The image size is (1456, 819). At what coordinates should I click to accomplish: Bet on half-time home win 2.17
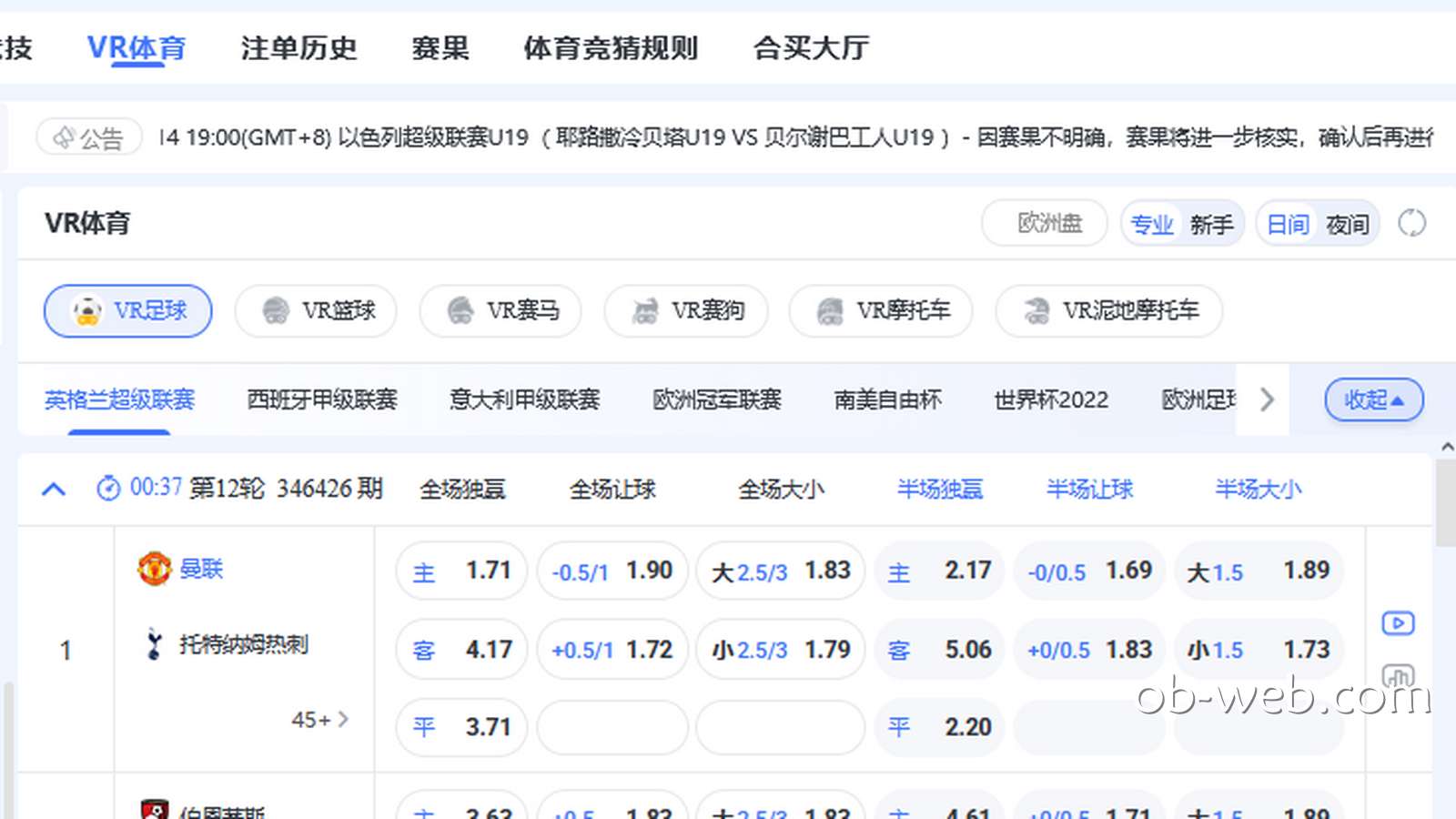[939, 571]
